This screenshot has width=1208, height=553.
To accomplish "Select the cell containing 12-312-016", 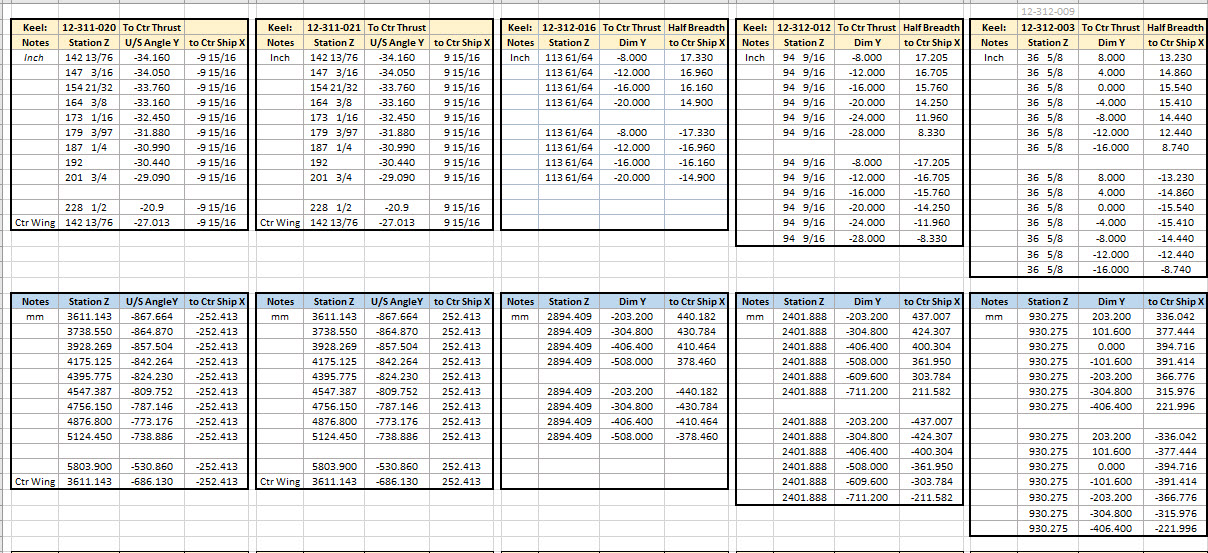I will tap(568, 27).
